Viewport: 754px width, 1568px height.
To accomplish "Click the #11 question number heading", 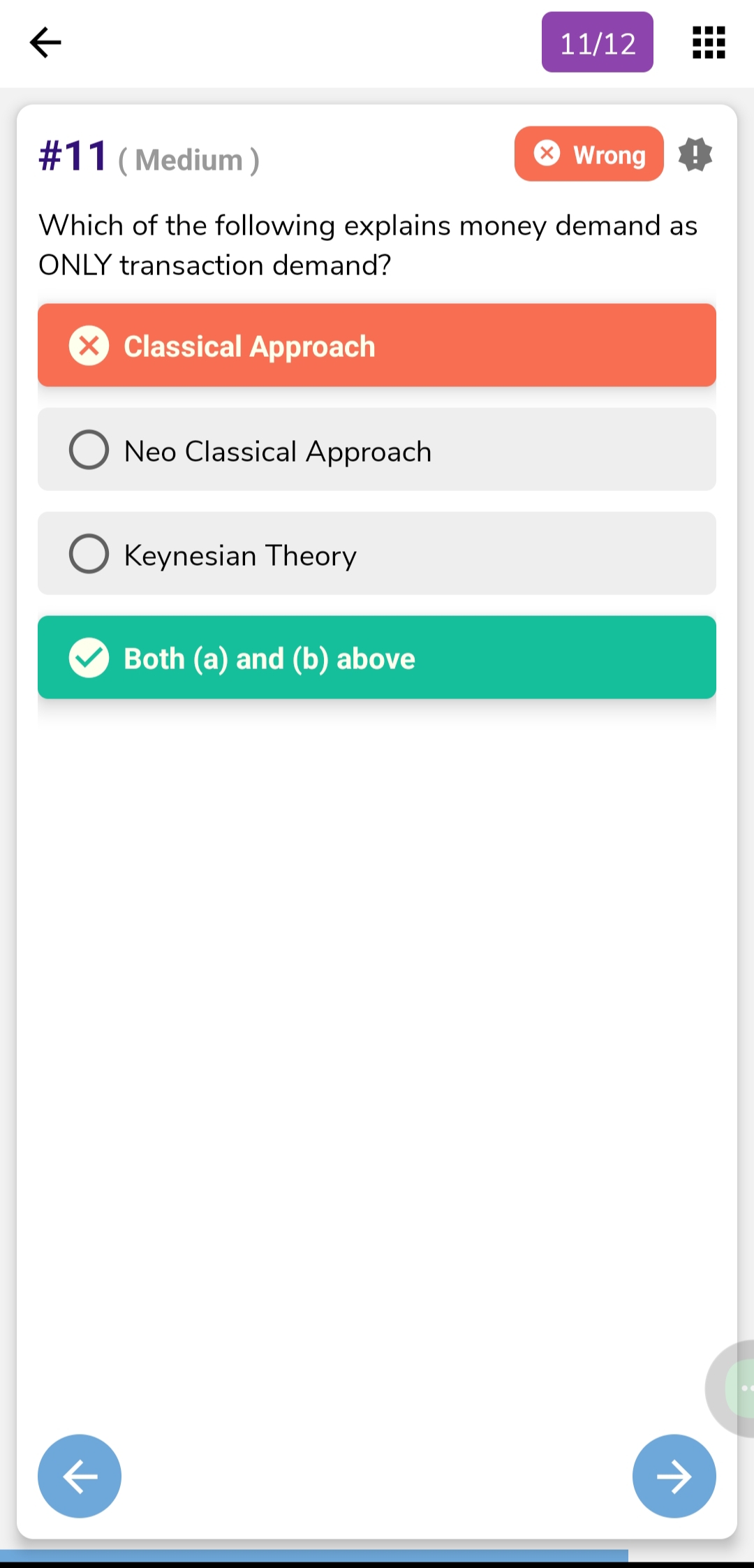I will pyautogui.click(x=73, y=155).
